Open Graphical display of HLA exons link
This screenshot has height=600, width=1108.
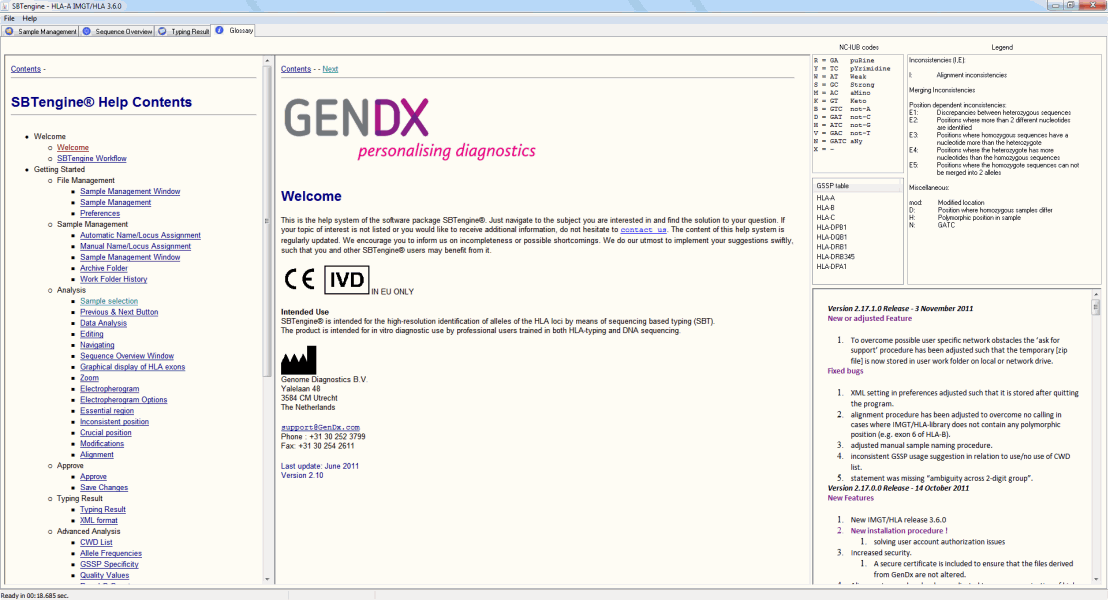coord(132,367)
